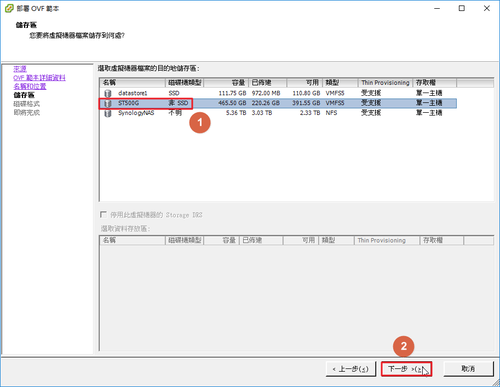This screenshot has height=387, width=500.
Task: Click the NFS type cell
Action: [x=331, y=113]
